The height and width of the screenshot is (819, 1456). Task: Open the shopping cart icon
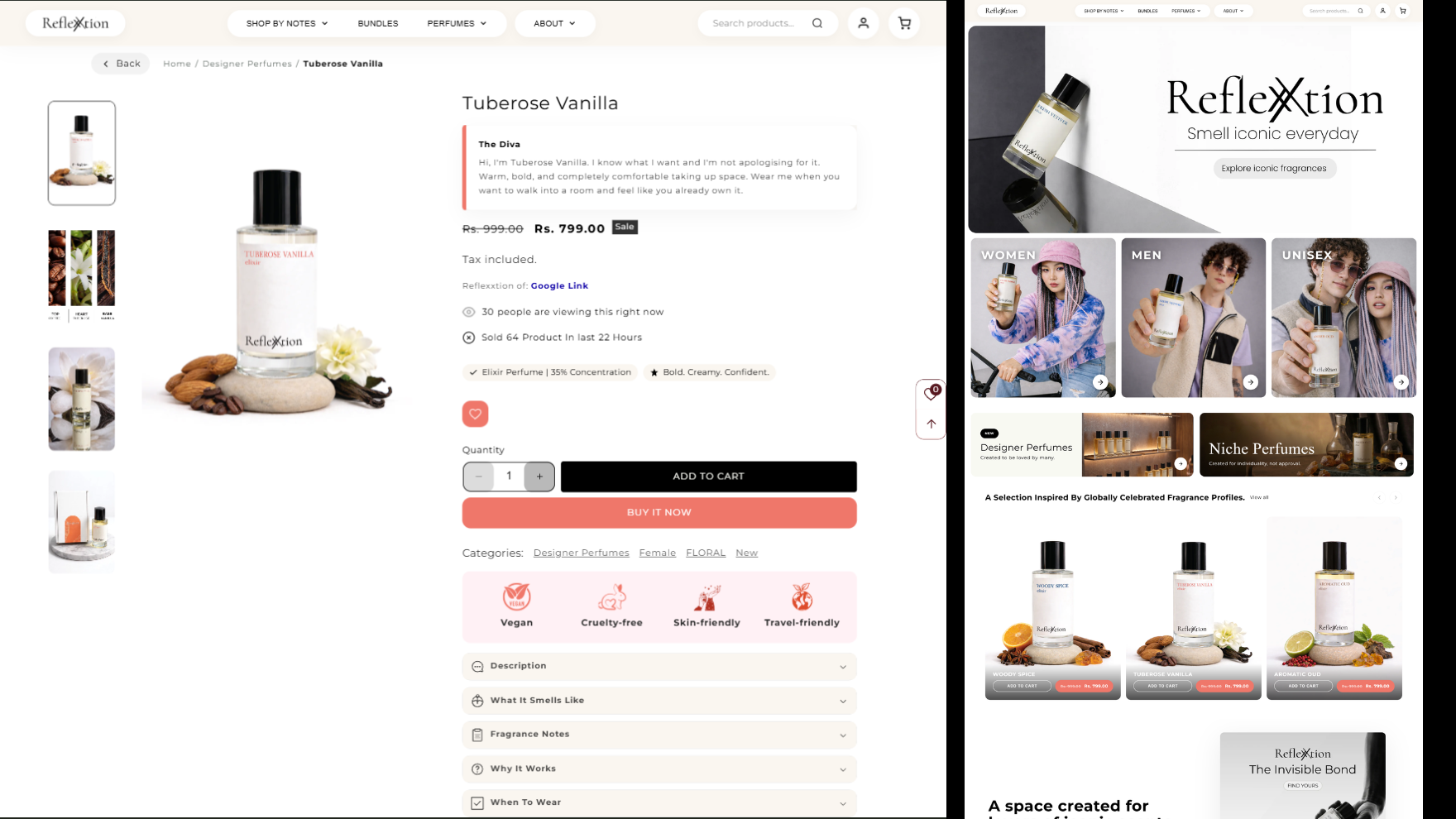904,23
